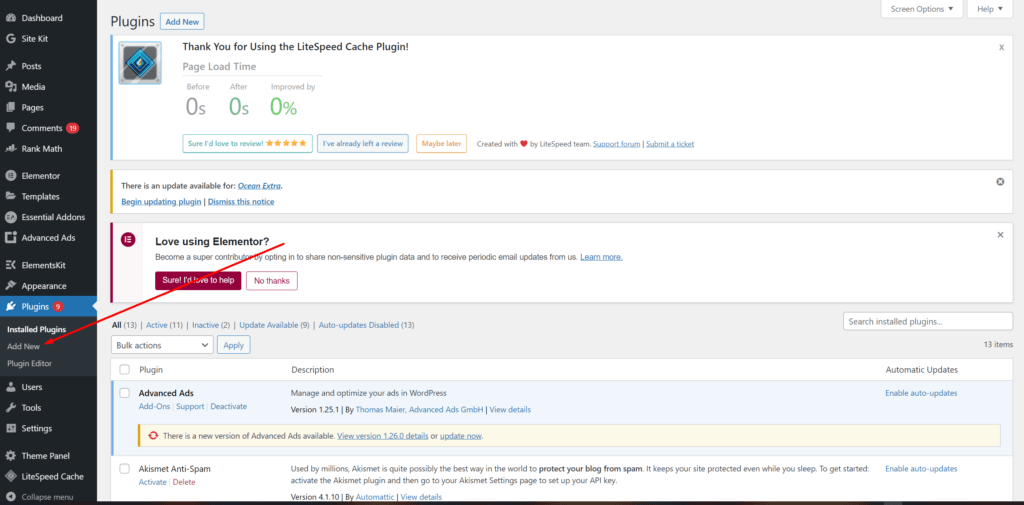
Task: Check the Akismet Anti-Spam checkbox
Action: click(x=125, y=468)
